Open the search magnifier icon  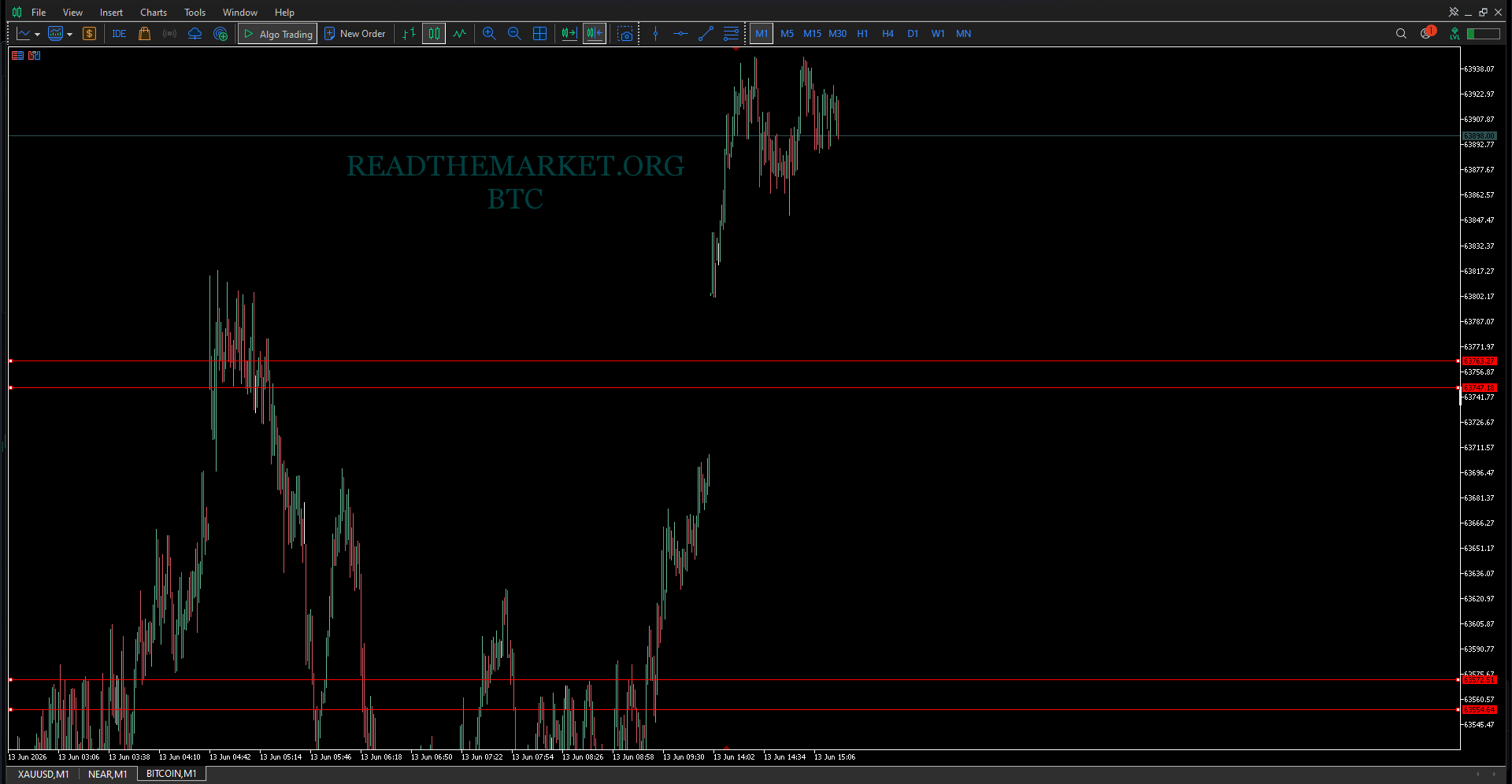(x=1401, y=34)
